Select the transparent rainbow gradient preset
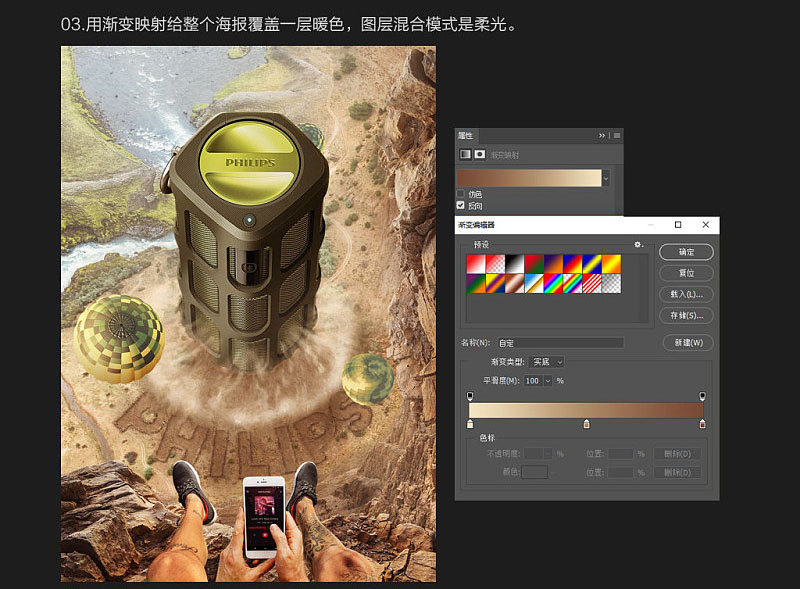 coord(572,283)
